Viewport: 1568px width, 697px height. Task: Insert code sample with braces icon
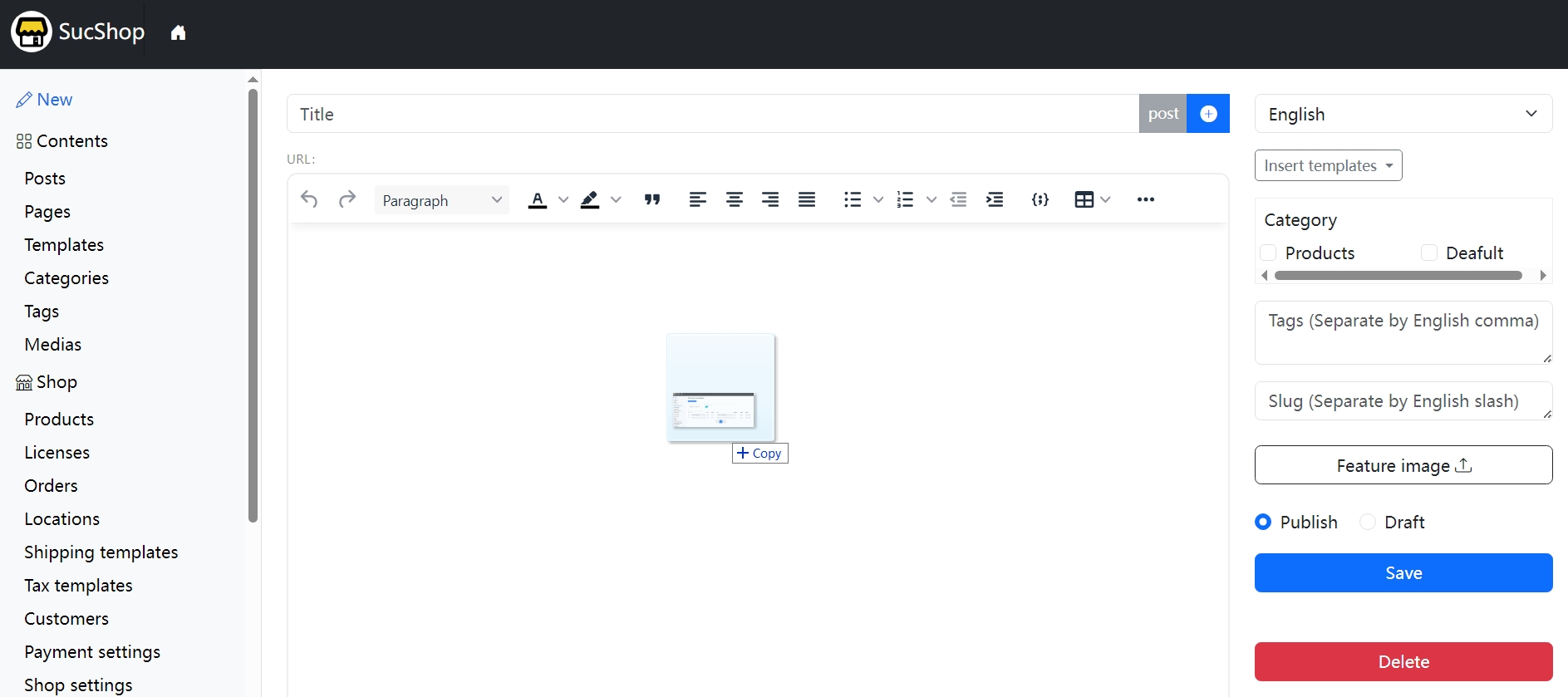point(1040,199)
